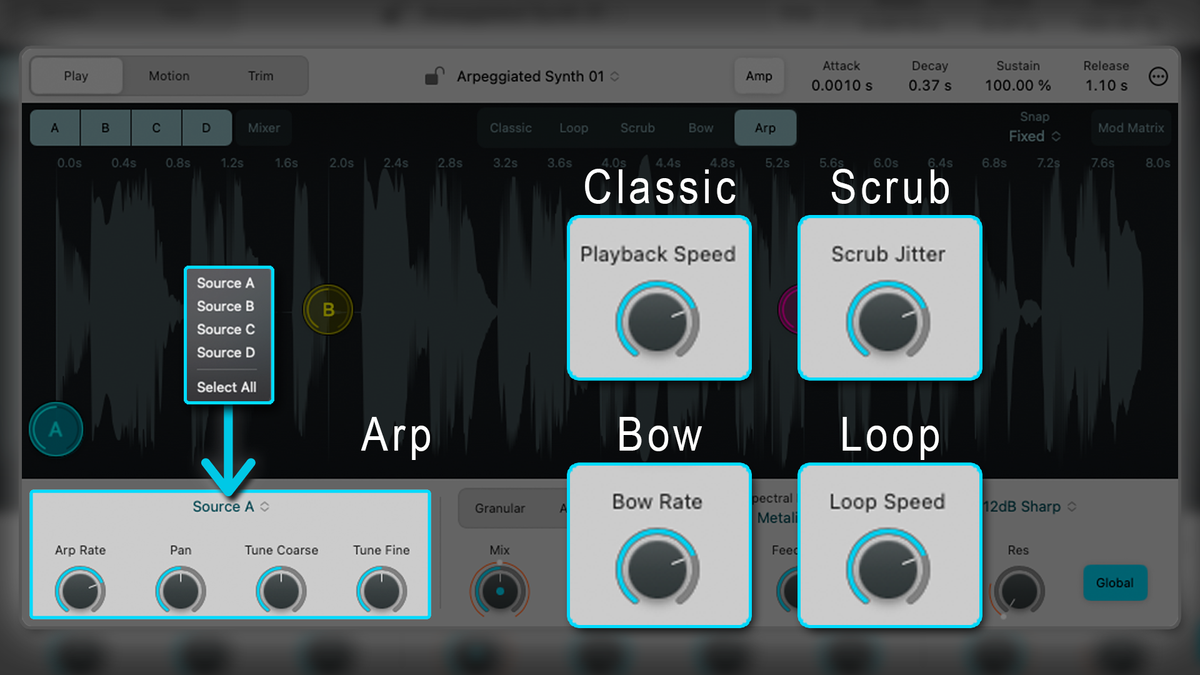Click the Arp Rate knob
The height and width of the screenshot is (675, 1200).
click(x=80, y=590)
